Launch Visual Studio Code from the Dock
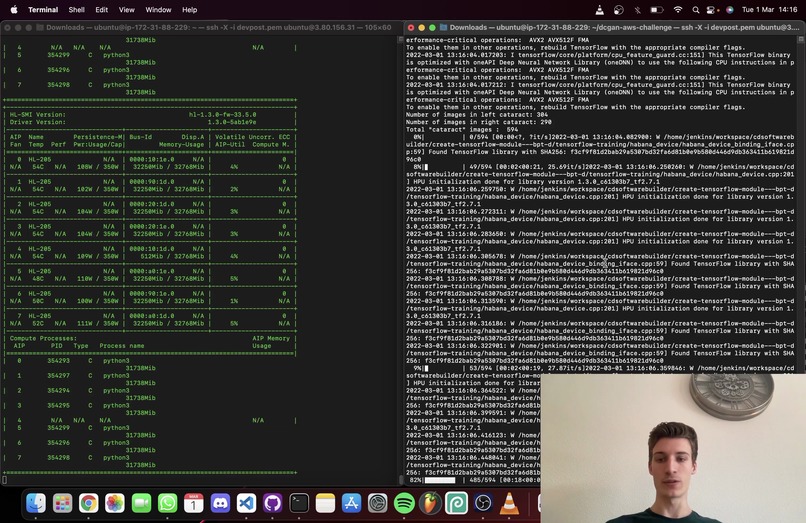The width and height of the screenshot is (806, 523). 246,503
